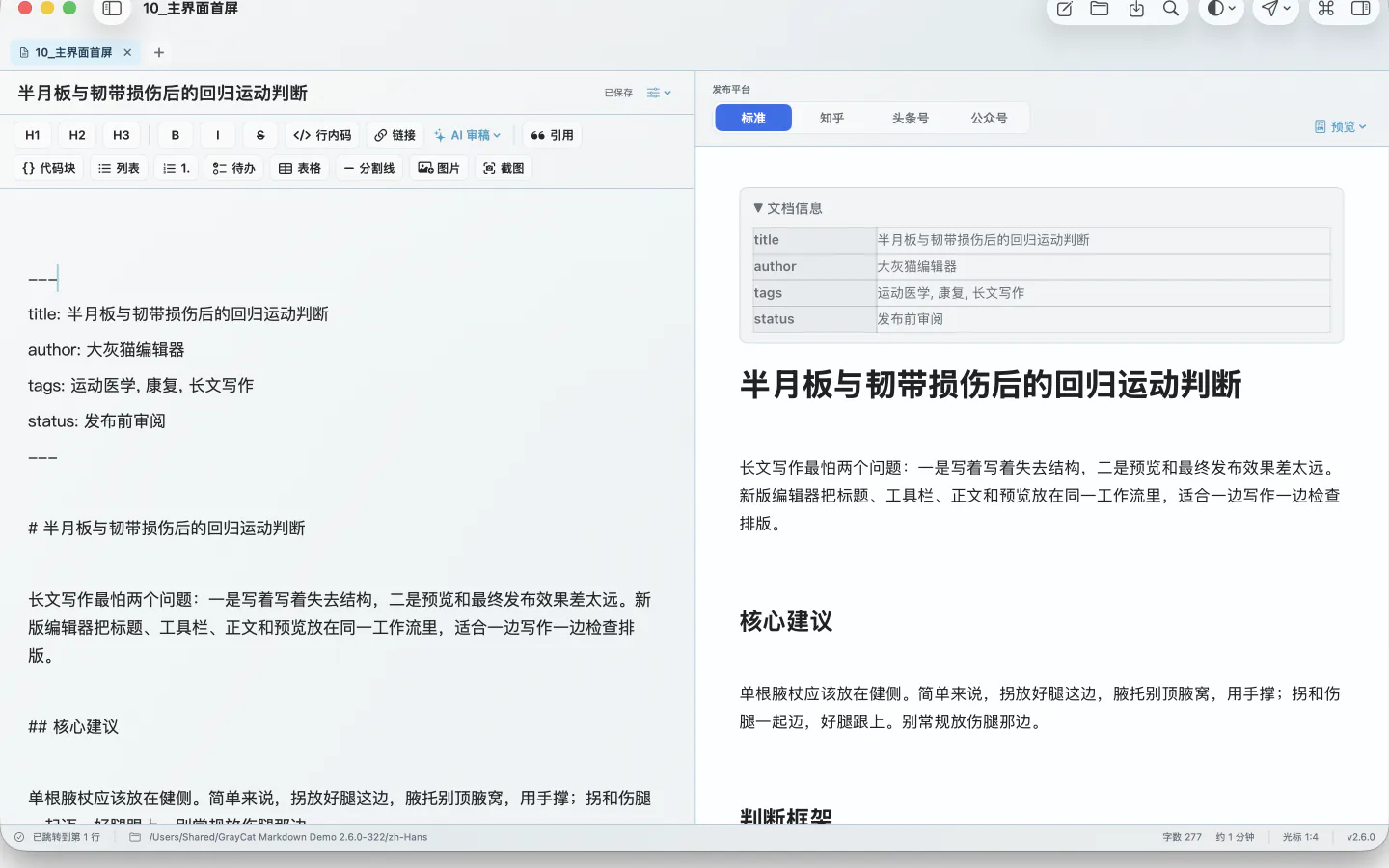Open search with magnifier icon
The height and width of the screenshot is (868, 1389).
click(1171, 9)
